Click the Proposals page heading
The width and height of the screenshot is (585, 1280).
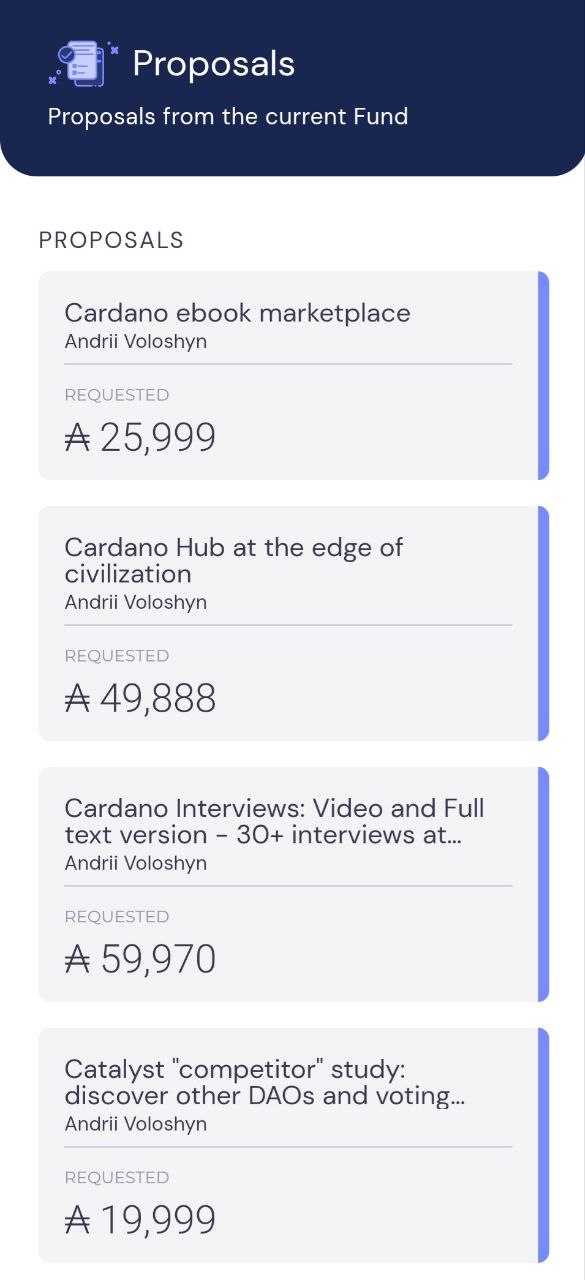point(214,64)
